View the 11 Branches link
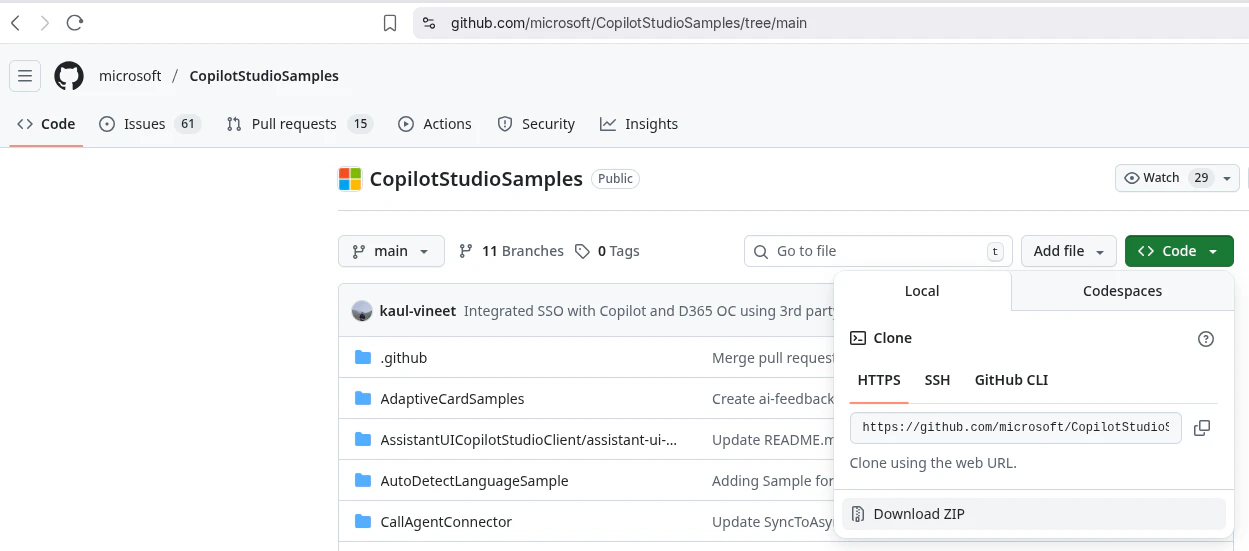 (511, 251)
